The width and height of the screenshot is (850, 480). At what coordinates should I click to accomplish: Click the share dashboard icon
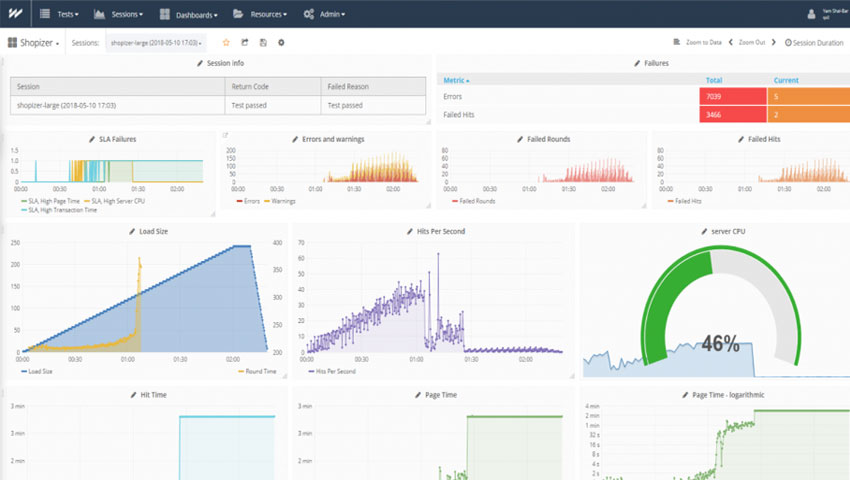[244, 43]
